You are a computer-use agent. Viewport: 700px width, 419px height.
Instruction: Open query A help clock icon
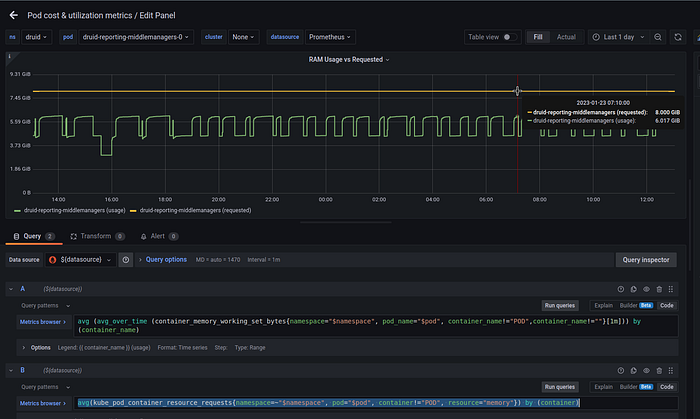coord(621,289)
